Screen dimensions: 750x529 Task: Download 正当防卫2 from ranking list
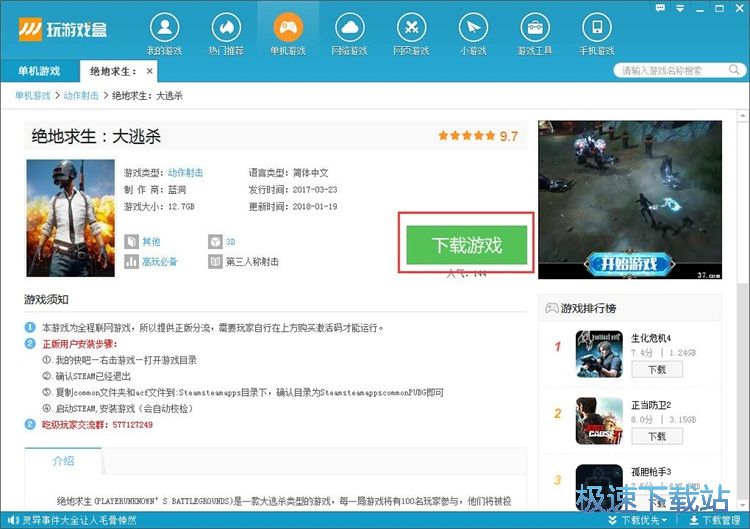click(656, 437)
